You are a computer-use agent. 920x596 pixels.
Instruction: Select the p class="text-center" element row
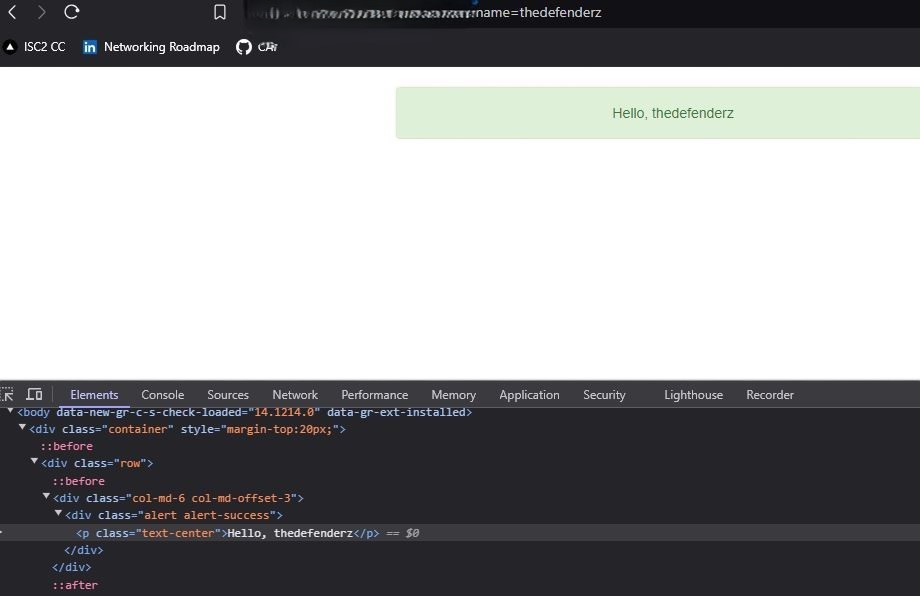(x=460, y=533)
